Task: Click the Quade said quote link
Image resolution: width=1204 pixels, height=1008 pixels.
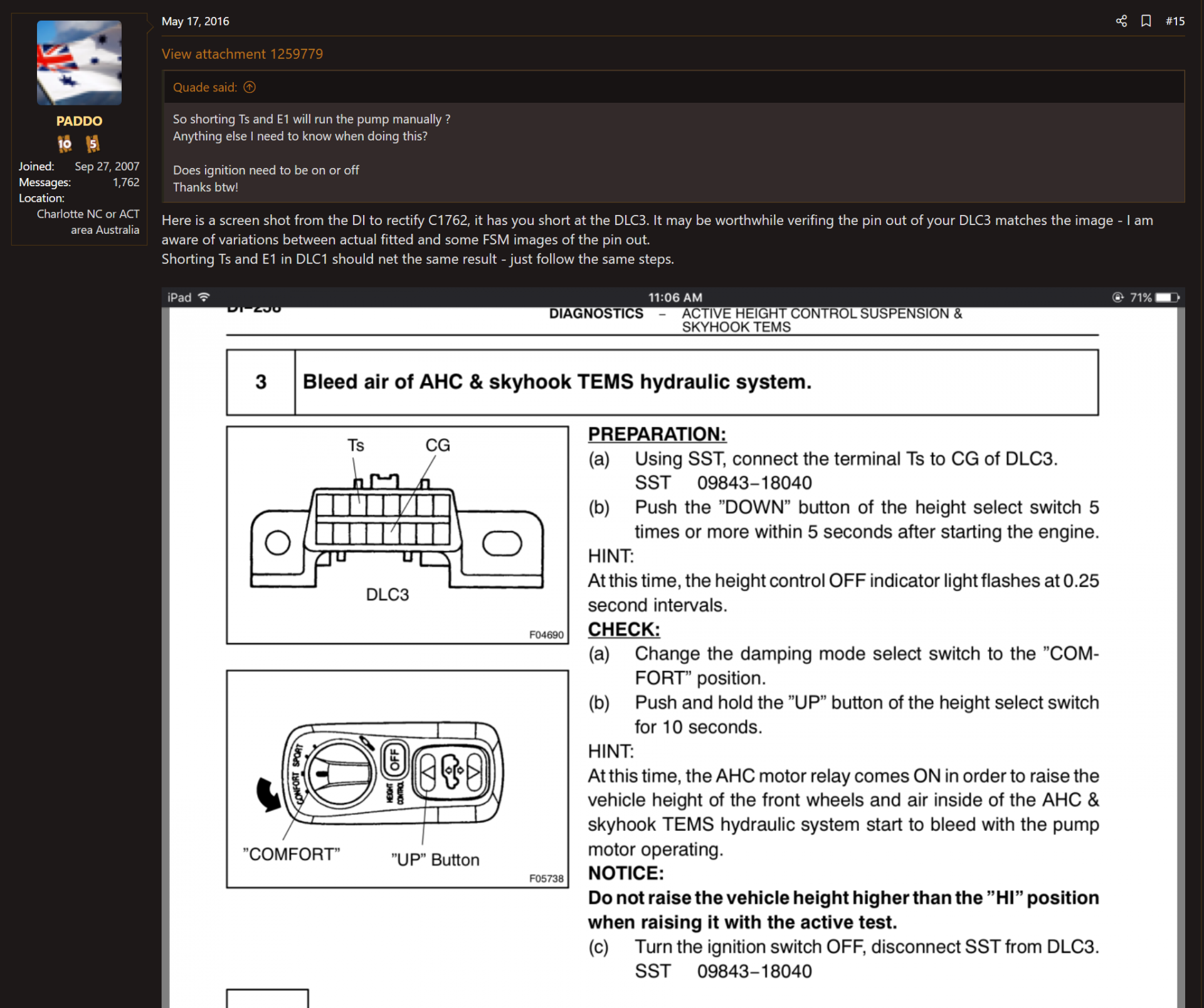Action: point(205,87)
